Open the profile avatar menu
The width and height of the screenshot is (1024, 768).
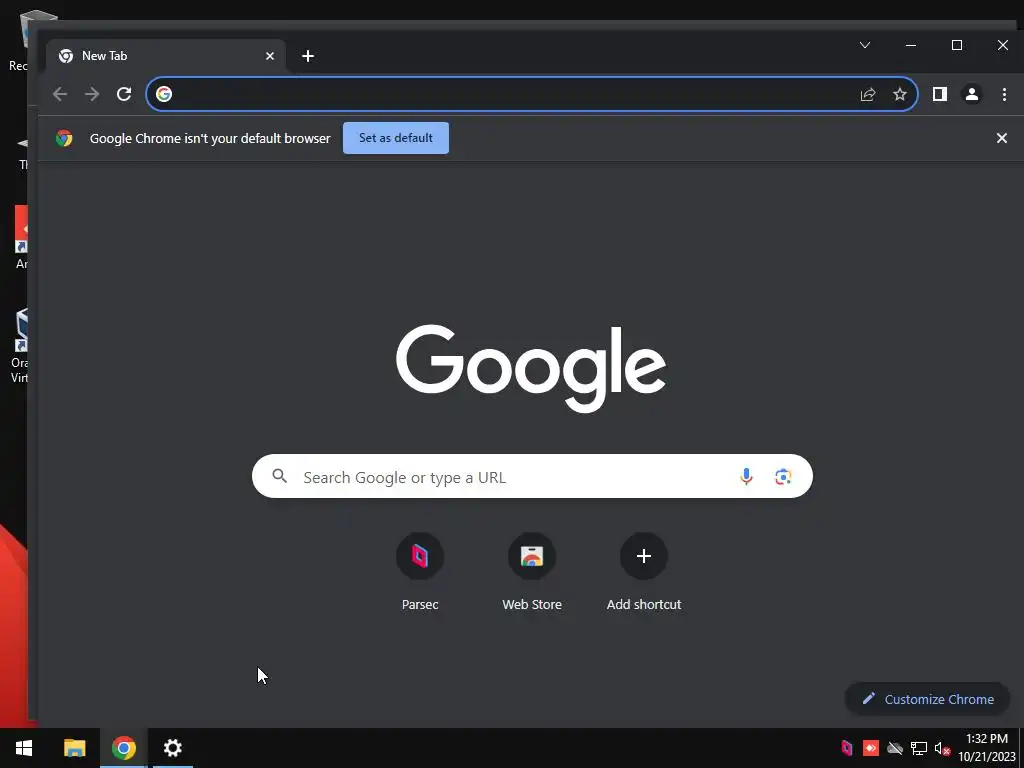[x=972, y=94]
